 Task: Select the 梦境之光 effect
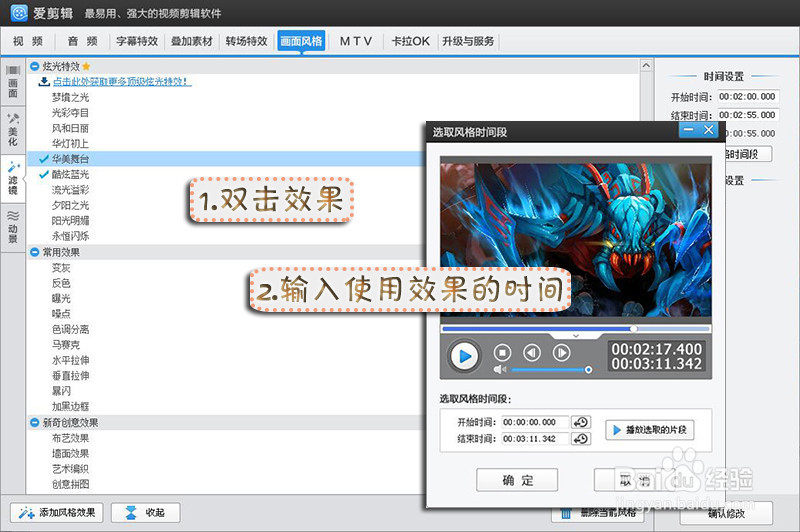[70, 97]
